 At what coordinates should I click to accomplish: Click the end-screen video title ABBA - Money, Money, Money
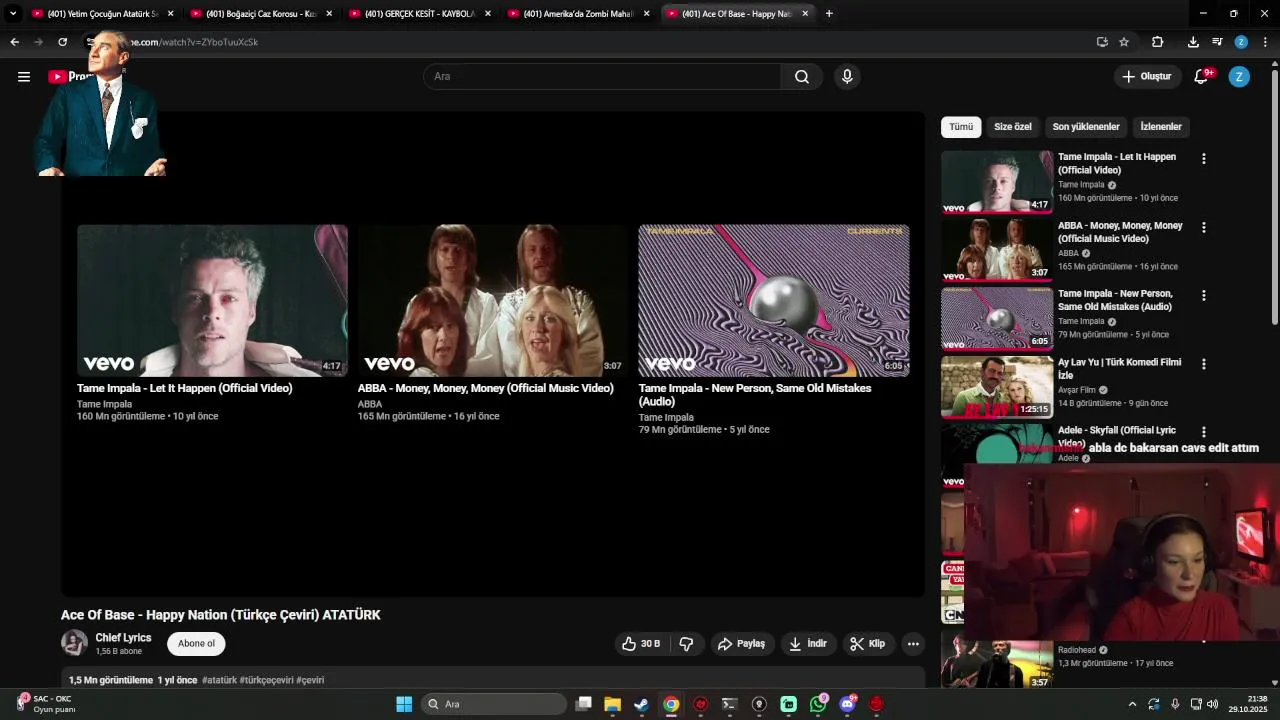(x=485, y=388)
